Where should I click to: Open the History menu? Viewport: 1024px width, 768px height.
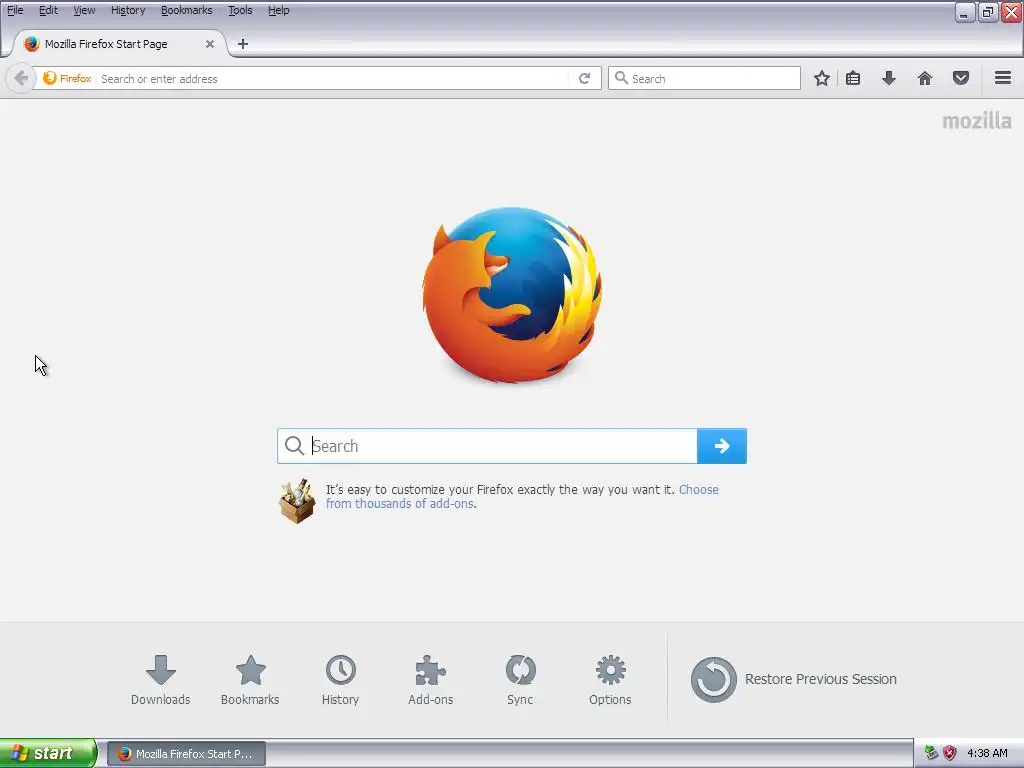coord(127,10)
